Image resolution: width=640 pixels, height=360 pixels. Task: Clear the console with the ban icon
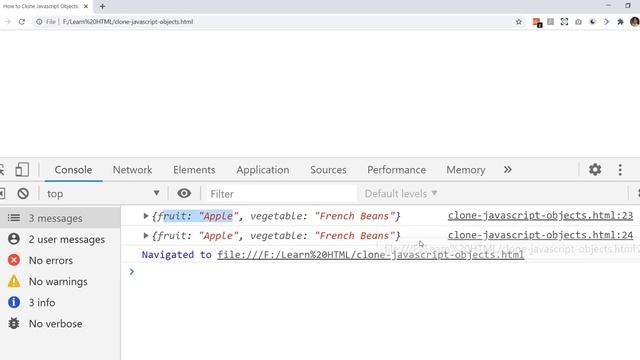(x=23, y=193)
